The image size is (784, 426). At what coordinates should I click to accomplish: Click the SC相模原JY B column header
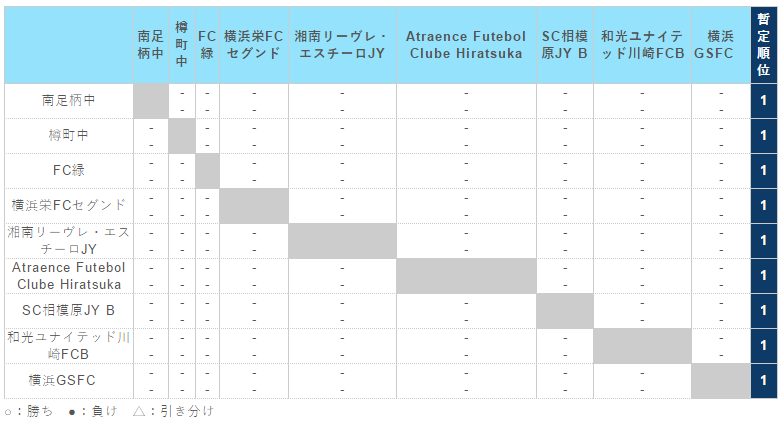[x=564, y=45]
